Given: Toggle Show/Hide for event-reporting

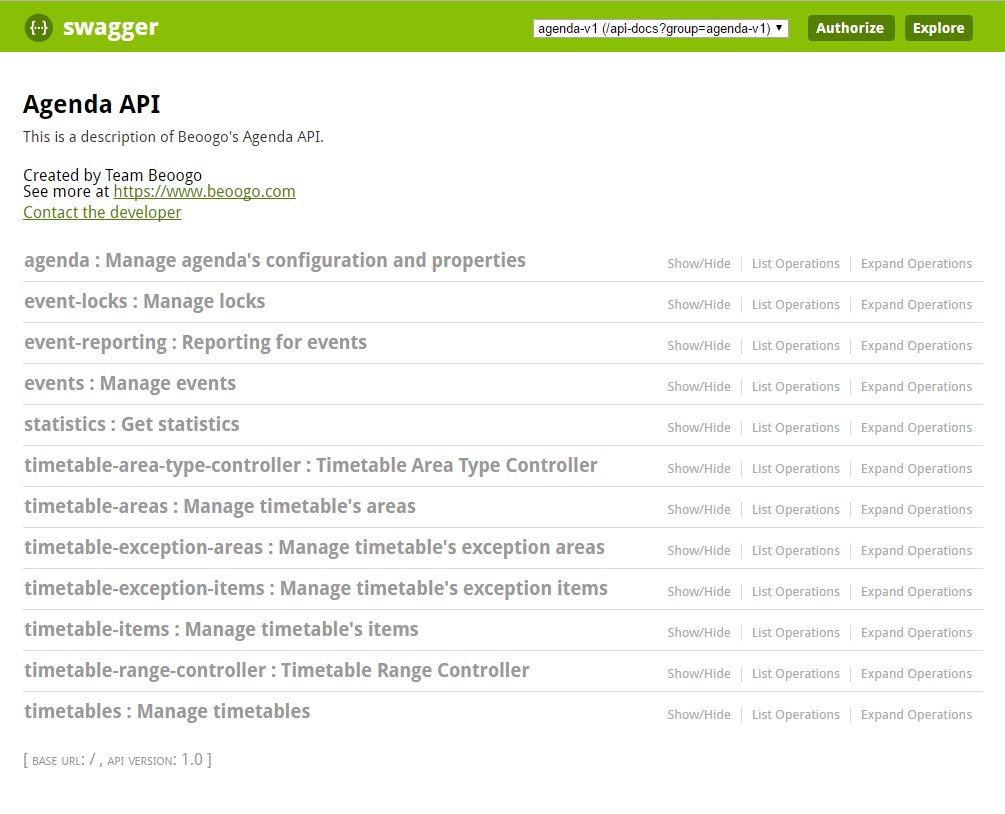Looking at the screenshot, I should 699,345.
